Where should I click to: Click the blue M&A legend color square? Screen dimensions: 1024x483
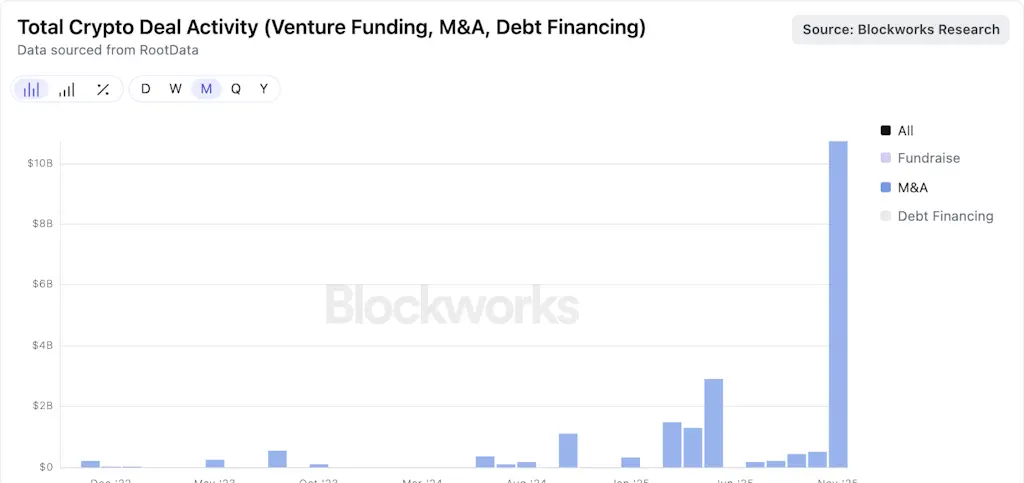(x=885, y=187)
